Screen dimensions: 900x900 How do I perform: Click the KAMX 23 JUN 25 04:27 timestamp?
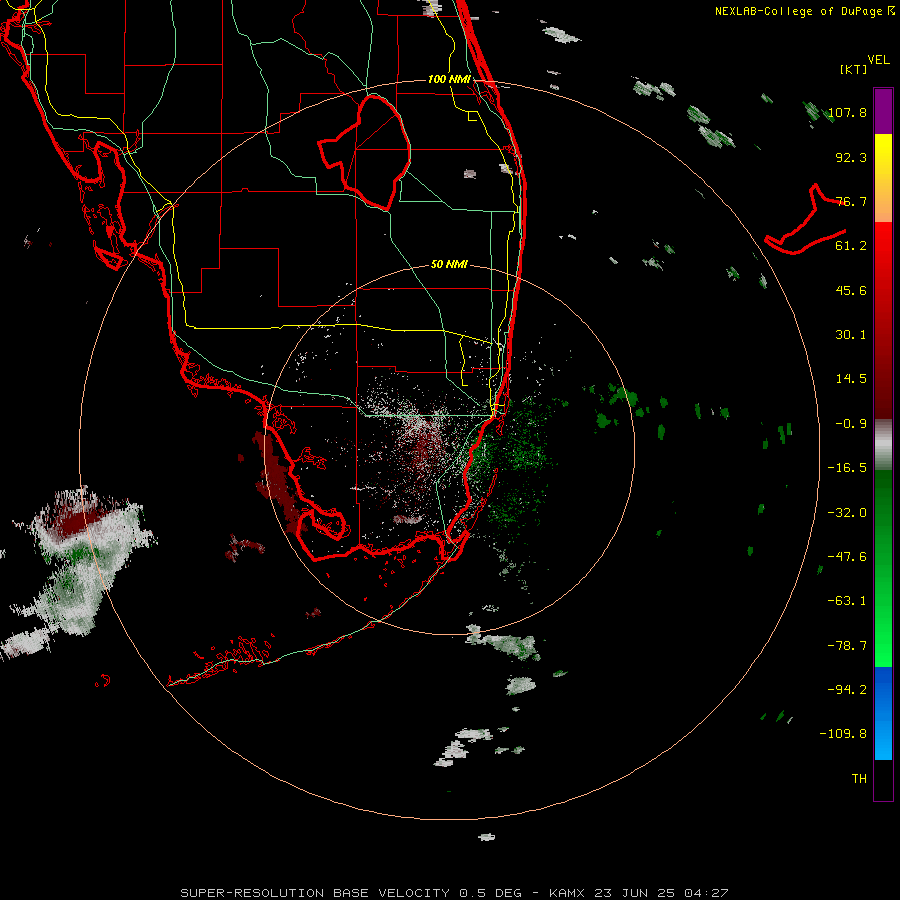coord(638,893)
